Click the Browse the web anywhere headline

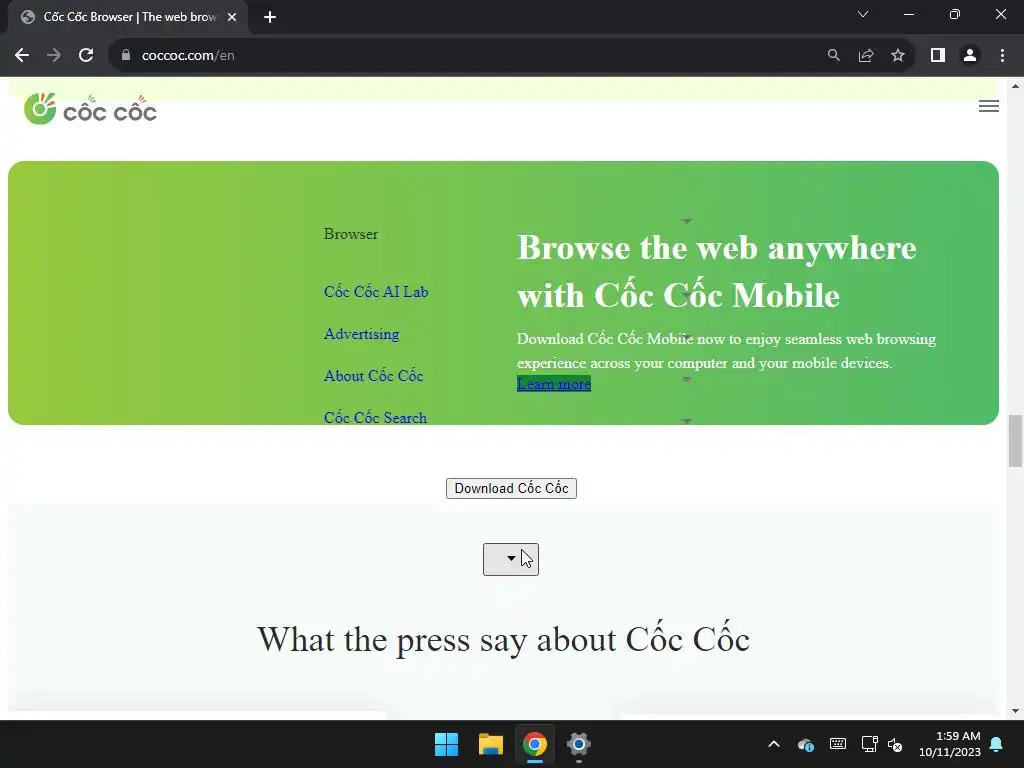716,272
